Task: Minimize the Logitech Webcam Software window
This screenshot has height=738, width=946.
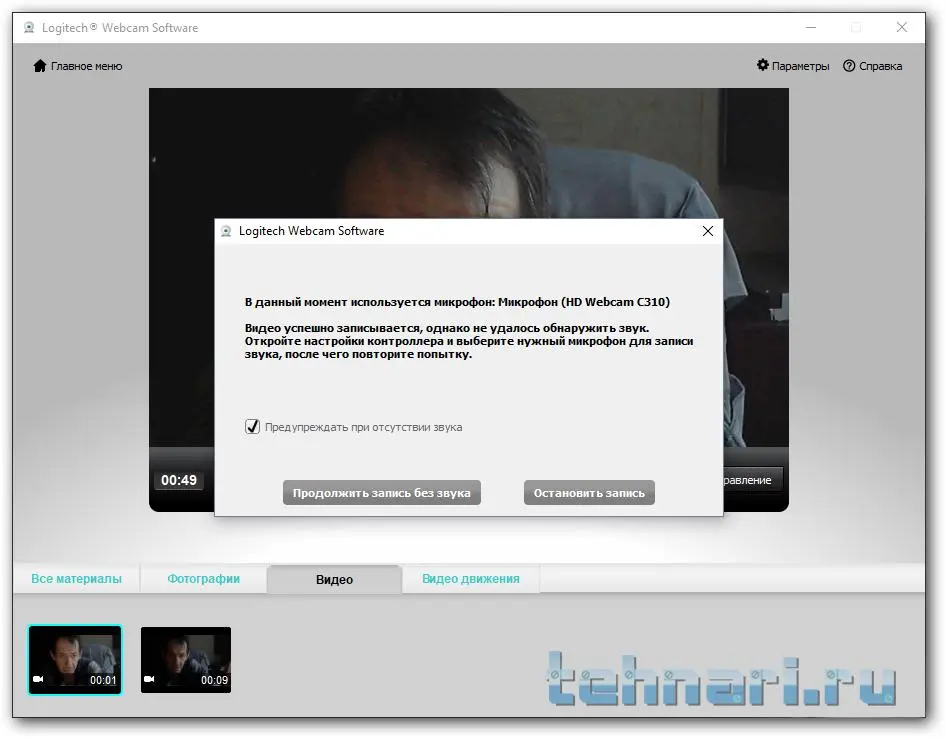Action: [x=811, y=27]
